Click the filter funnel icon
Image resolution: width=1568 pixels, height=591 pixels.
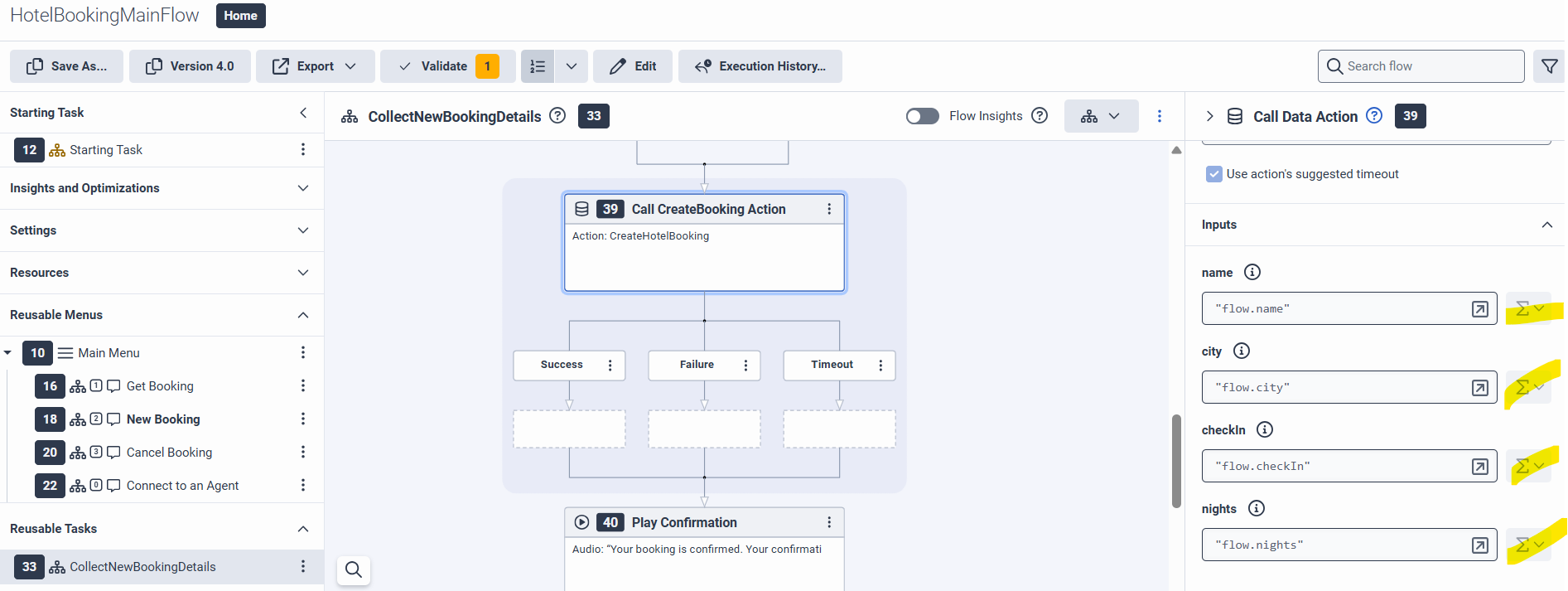1549,66
